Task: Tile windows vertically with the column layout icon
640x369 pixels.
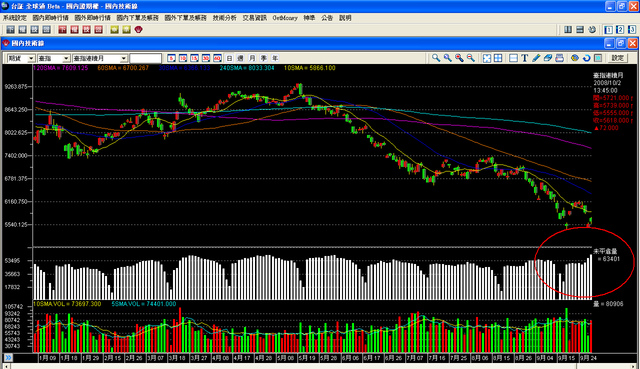Action: 568,29
